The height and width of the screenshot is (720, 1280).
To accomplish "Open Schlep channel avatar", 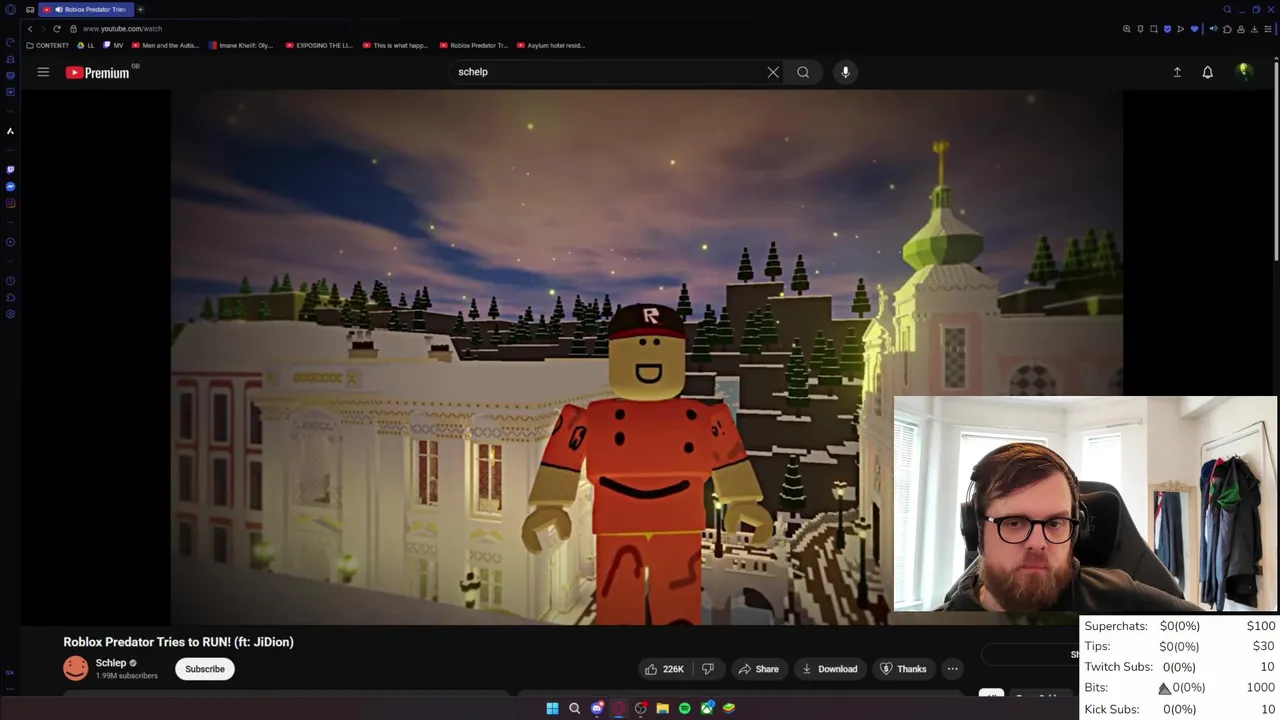I will [76, 668].
